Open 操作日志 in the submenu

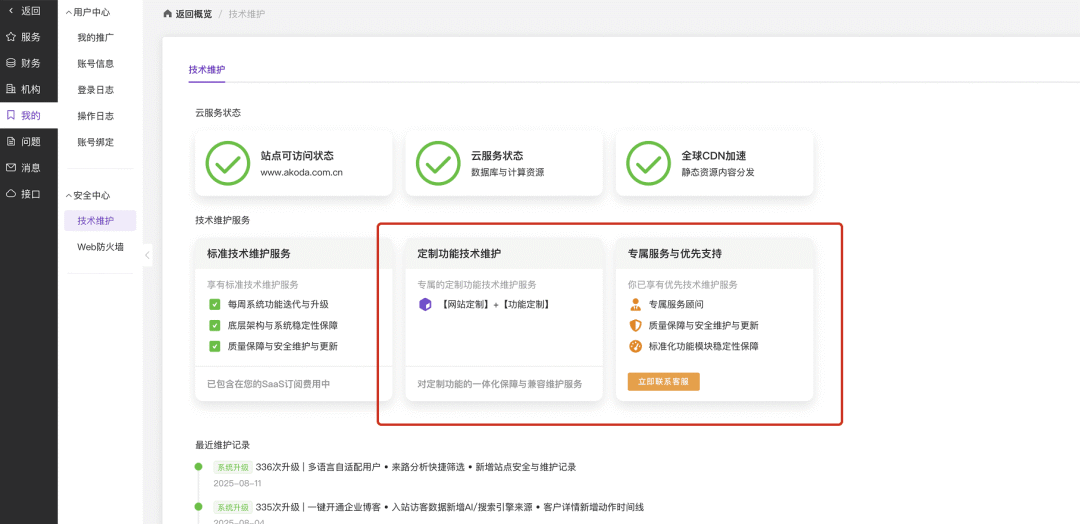coord(96,116)
